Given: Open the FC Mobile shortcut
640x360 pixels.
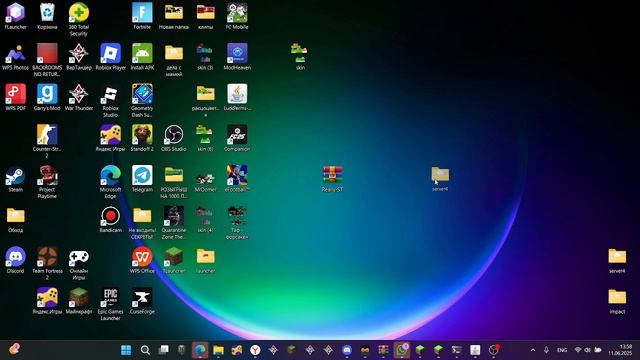Looking at the screenshot, I should (x=237, y=16).
